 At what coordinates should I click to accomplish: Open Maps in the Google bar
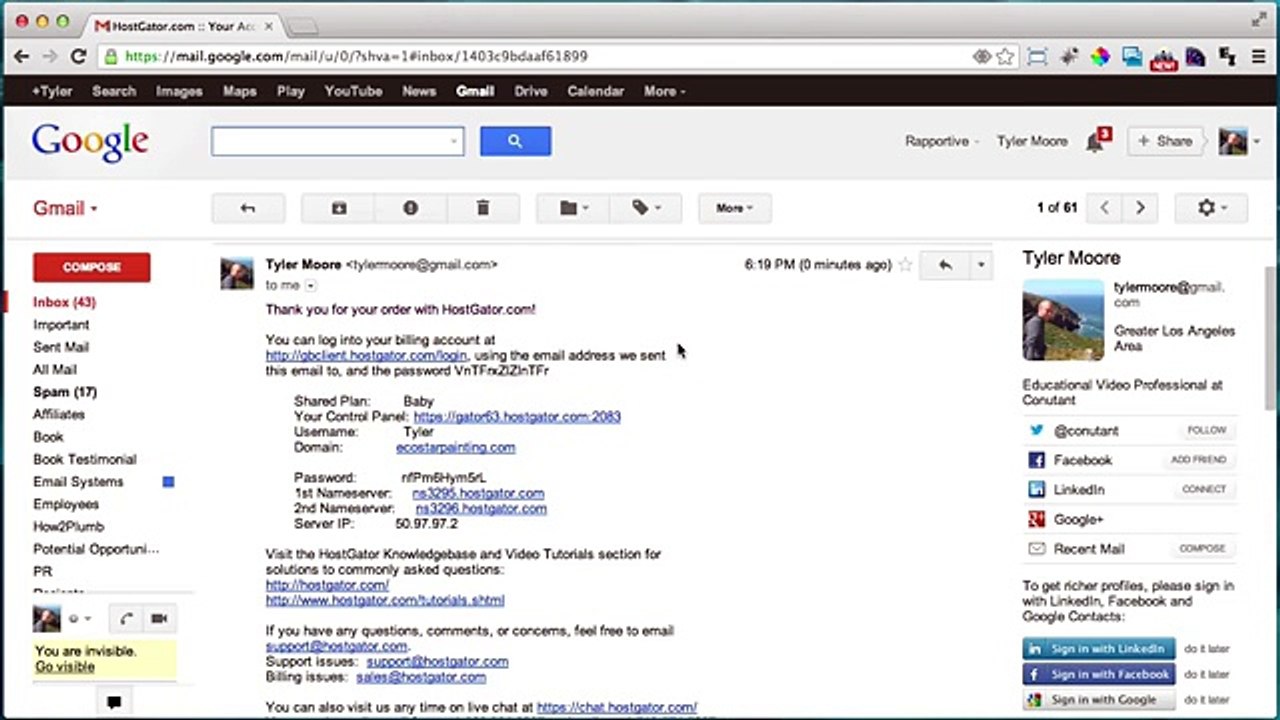tap(240, 91)
